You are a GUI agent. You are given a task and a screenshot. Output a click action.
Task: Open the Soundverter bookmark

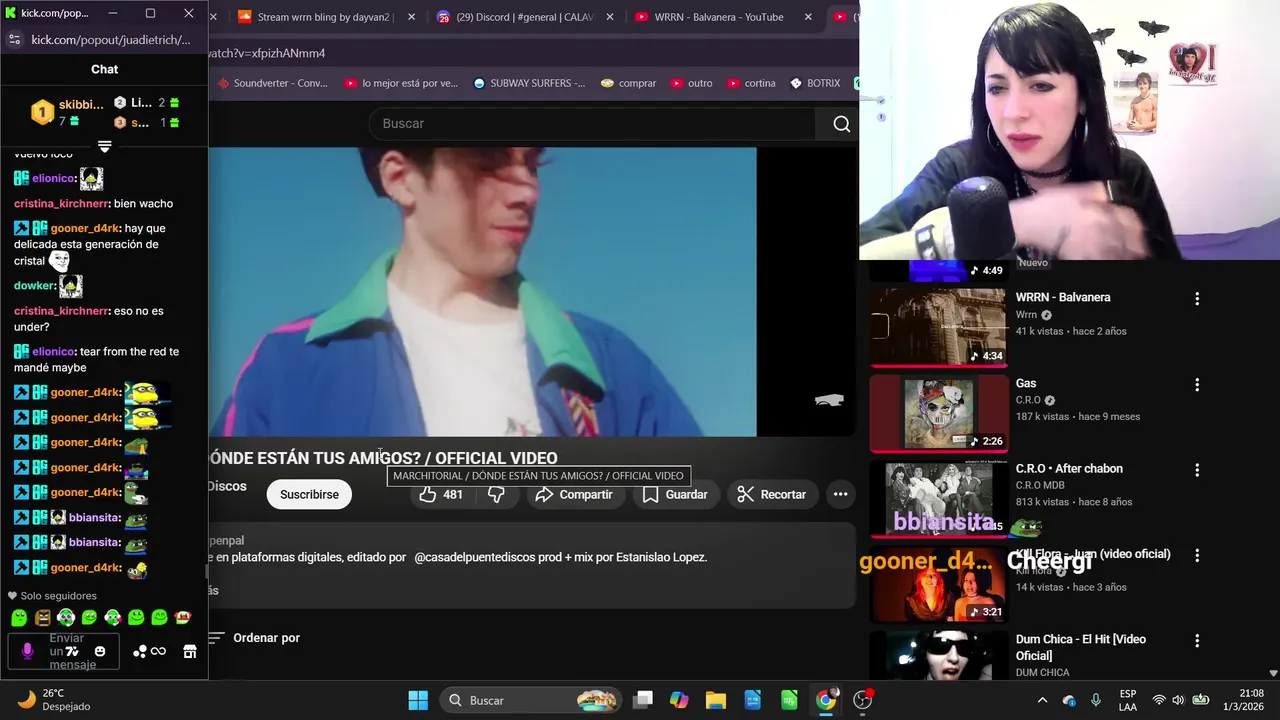tap(272, 83)
